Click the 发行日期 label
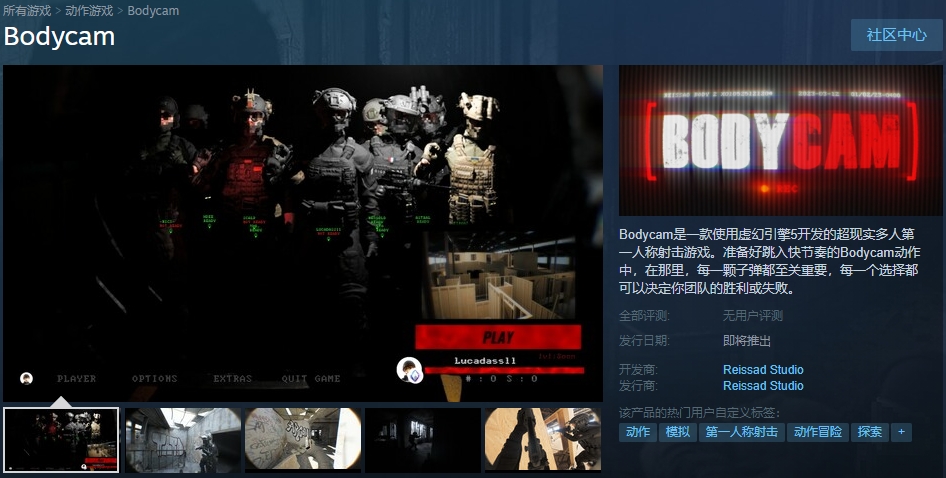This screenshot has height=478, width=946. tap(644, 341)
